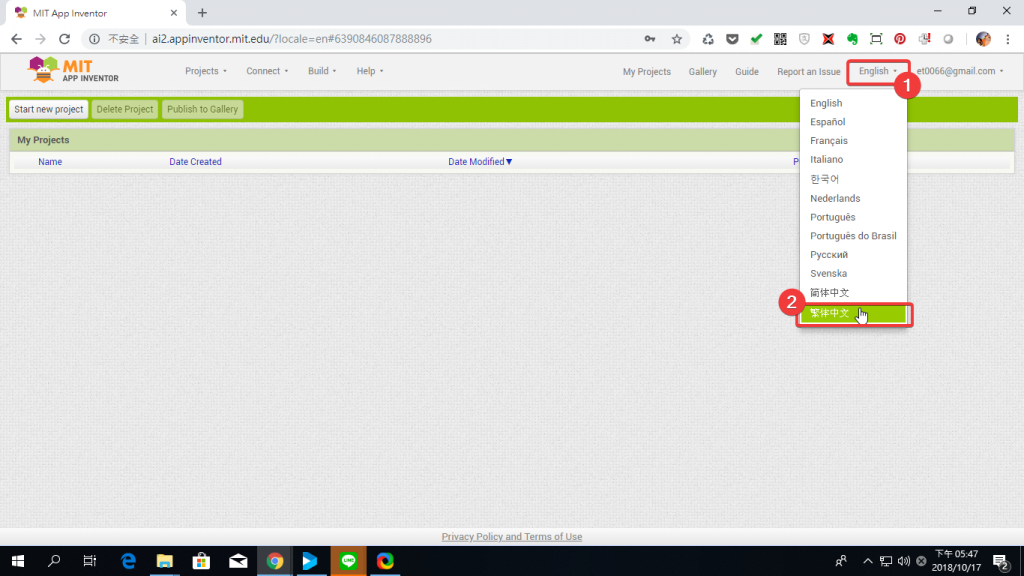Screen dimensions: 1024x576
Task: Open the Projects dropdown menu
Action: 206,71
